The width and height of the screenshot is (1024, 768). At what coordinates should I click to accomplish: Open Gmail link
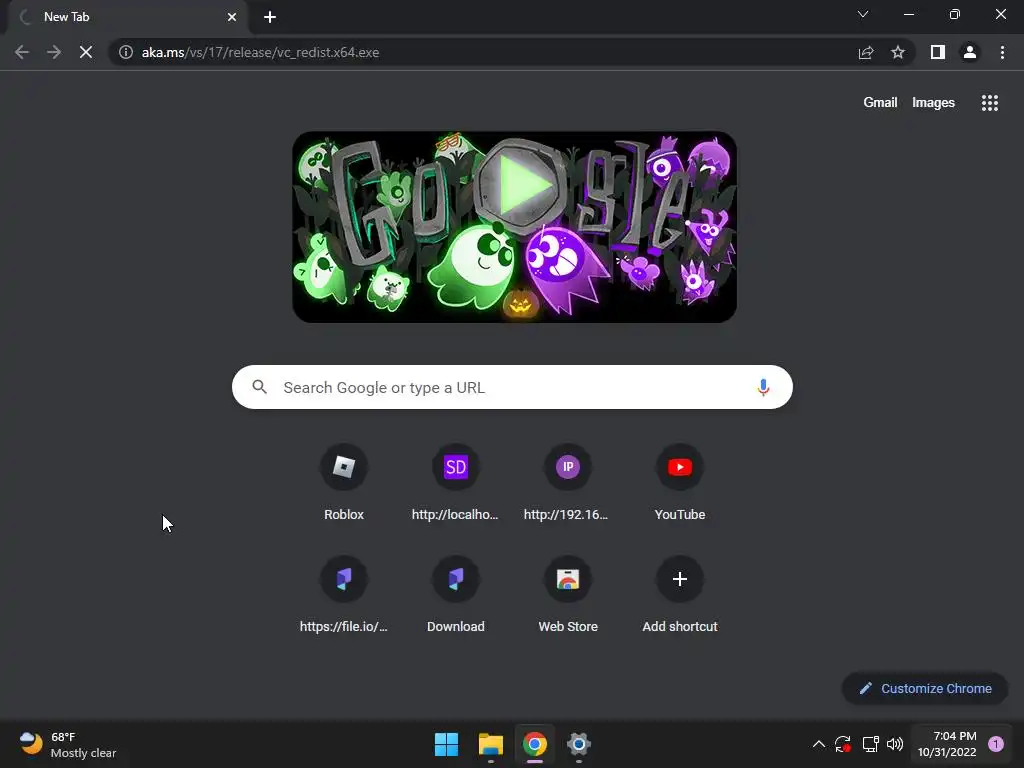[x=880, y=103]
